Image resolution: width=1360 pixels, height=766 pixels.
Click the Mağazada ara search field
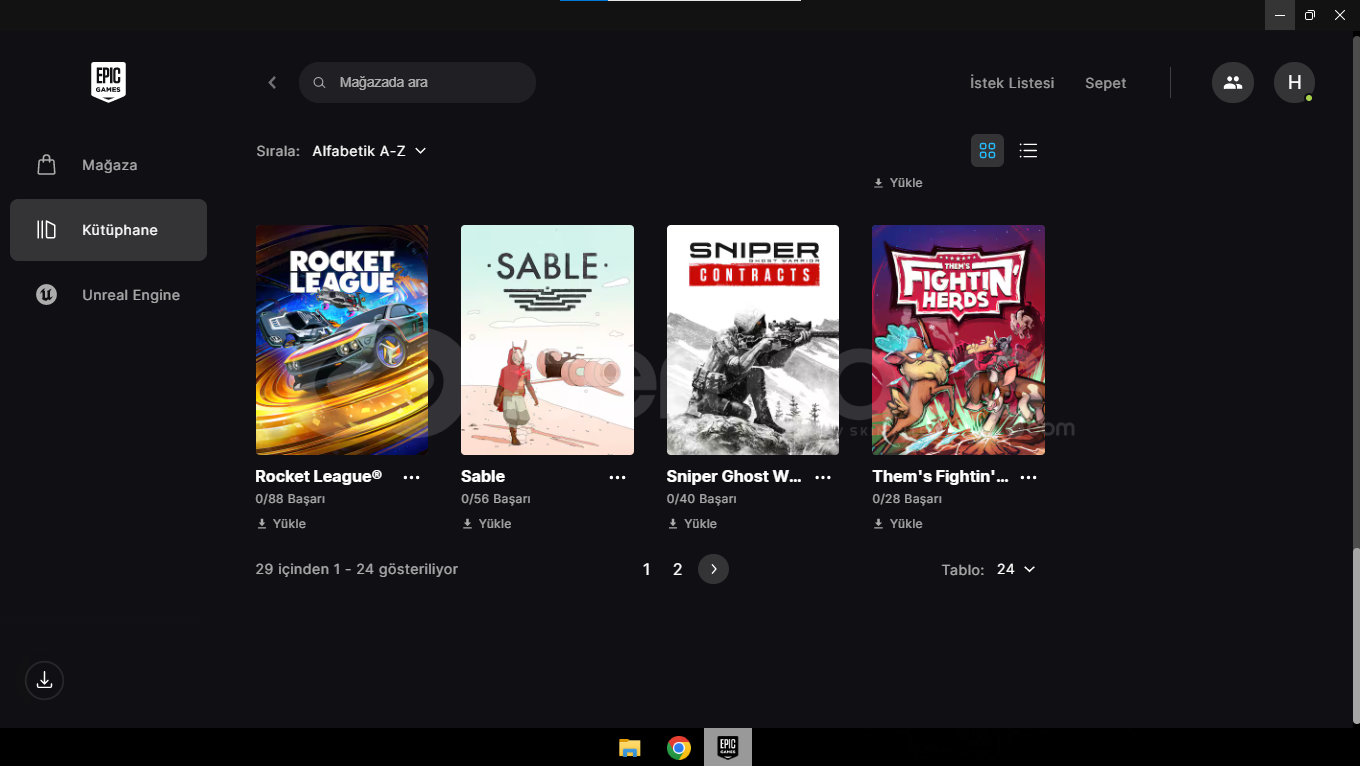(x=417, y=82)
